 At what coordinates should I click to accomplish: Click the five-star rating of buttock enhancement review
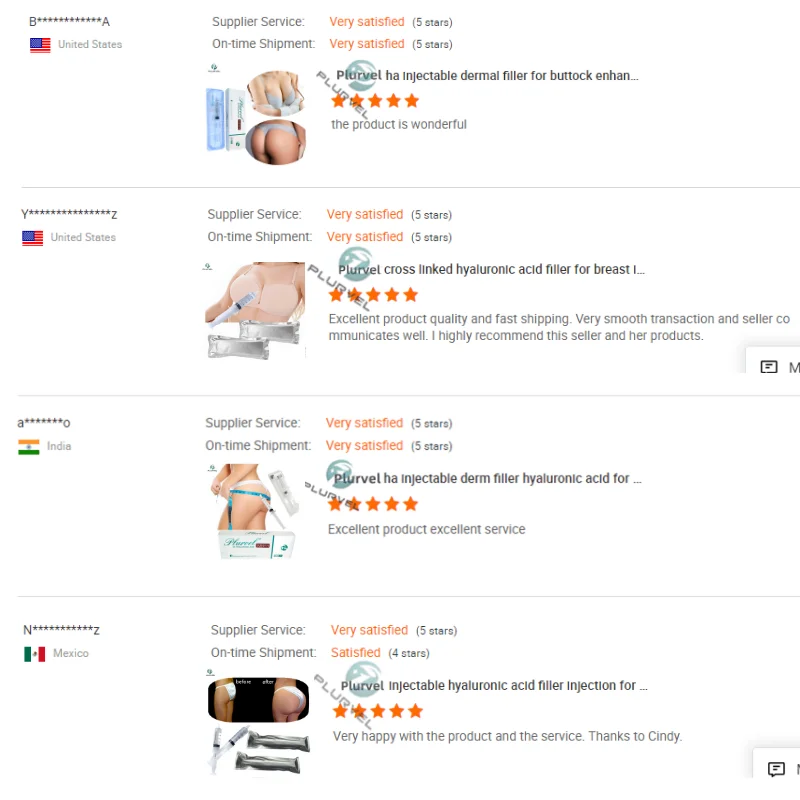point(375,101)
